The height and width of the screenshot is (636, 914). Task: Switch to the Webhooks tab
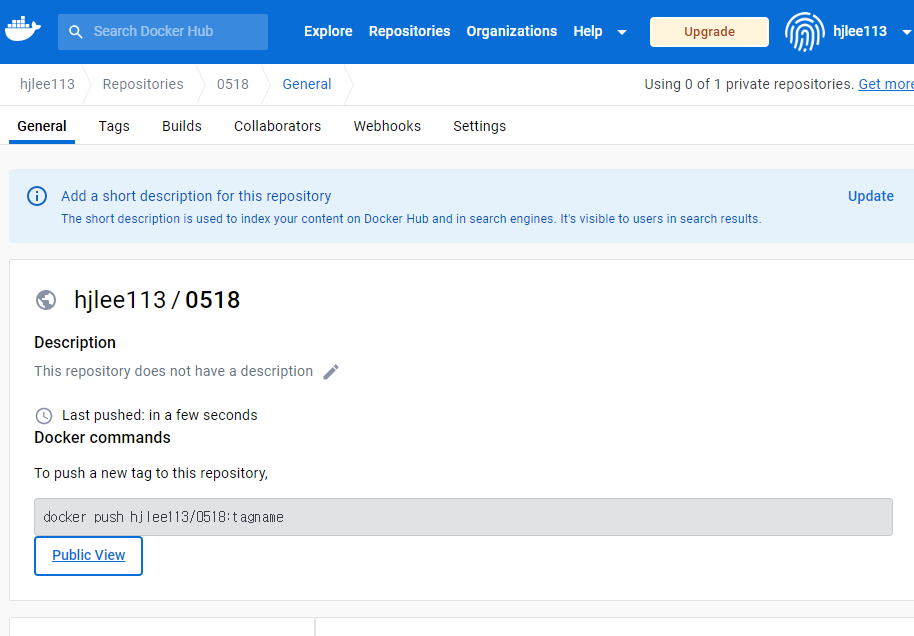tap(387, 126)
